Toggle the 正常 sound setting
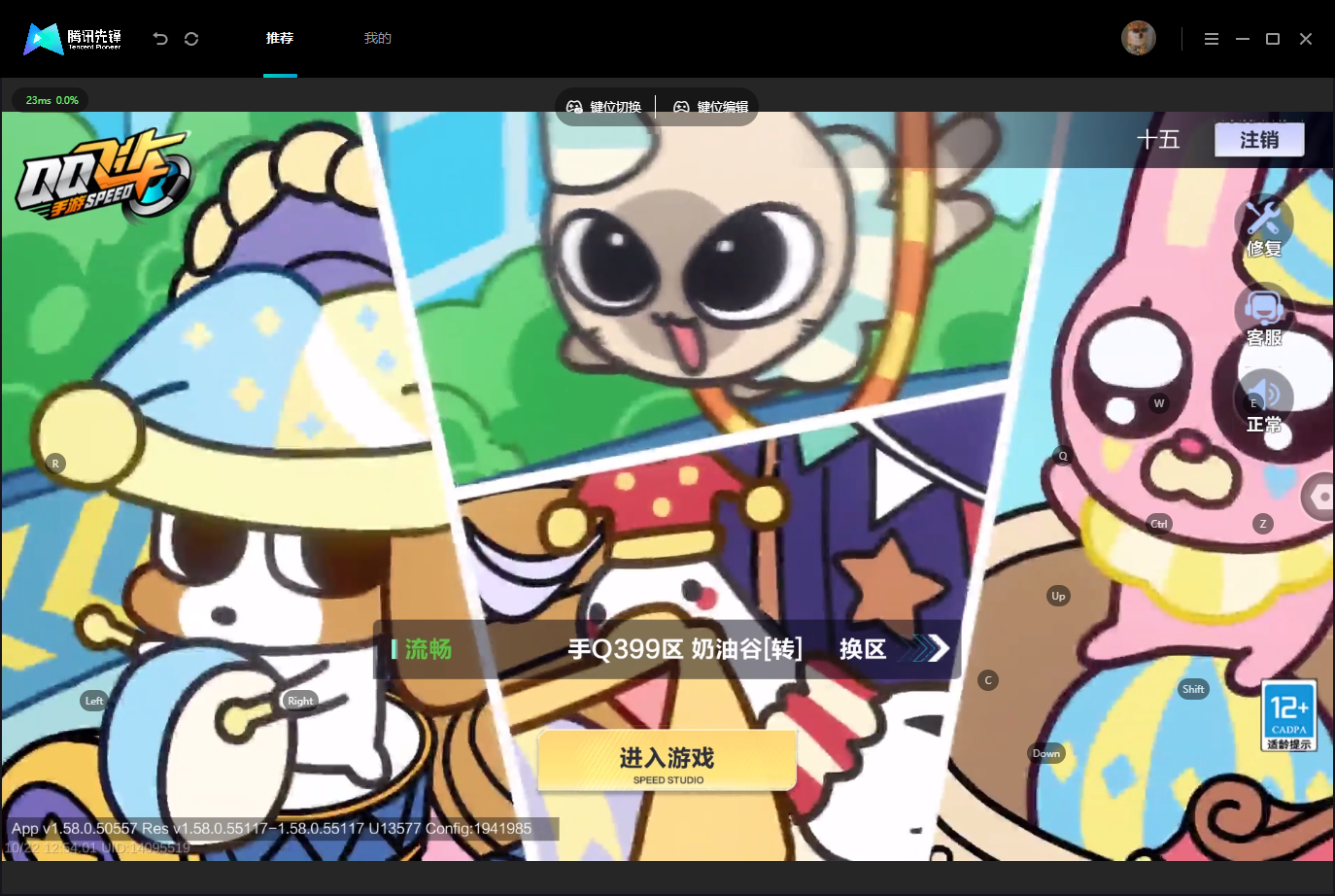1335x896 pixels. coord(1264,401)
